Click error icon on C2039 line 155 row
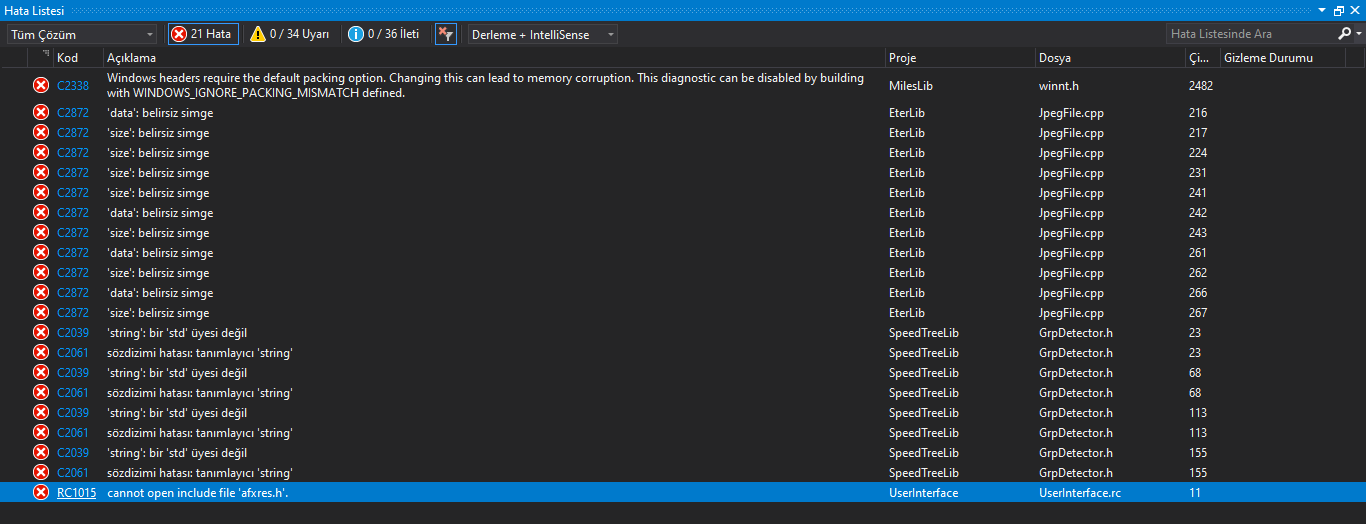Image resolution: width=1366 pixels, height=524 pixels. tap(41, 453)
